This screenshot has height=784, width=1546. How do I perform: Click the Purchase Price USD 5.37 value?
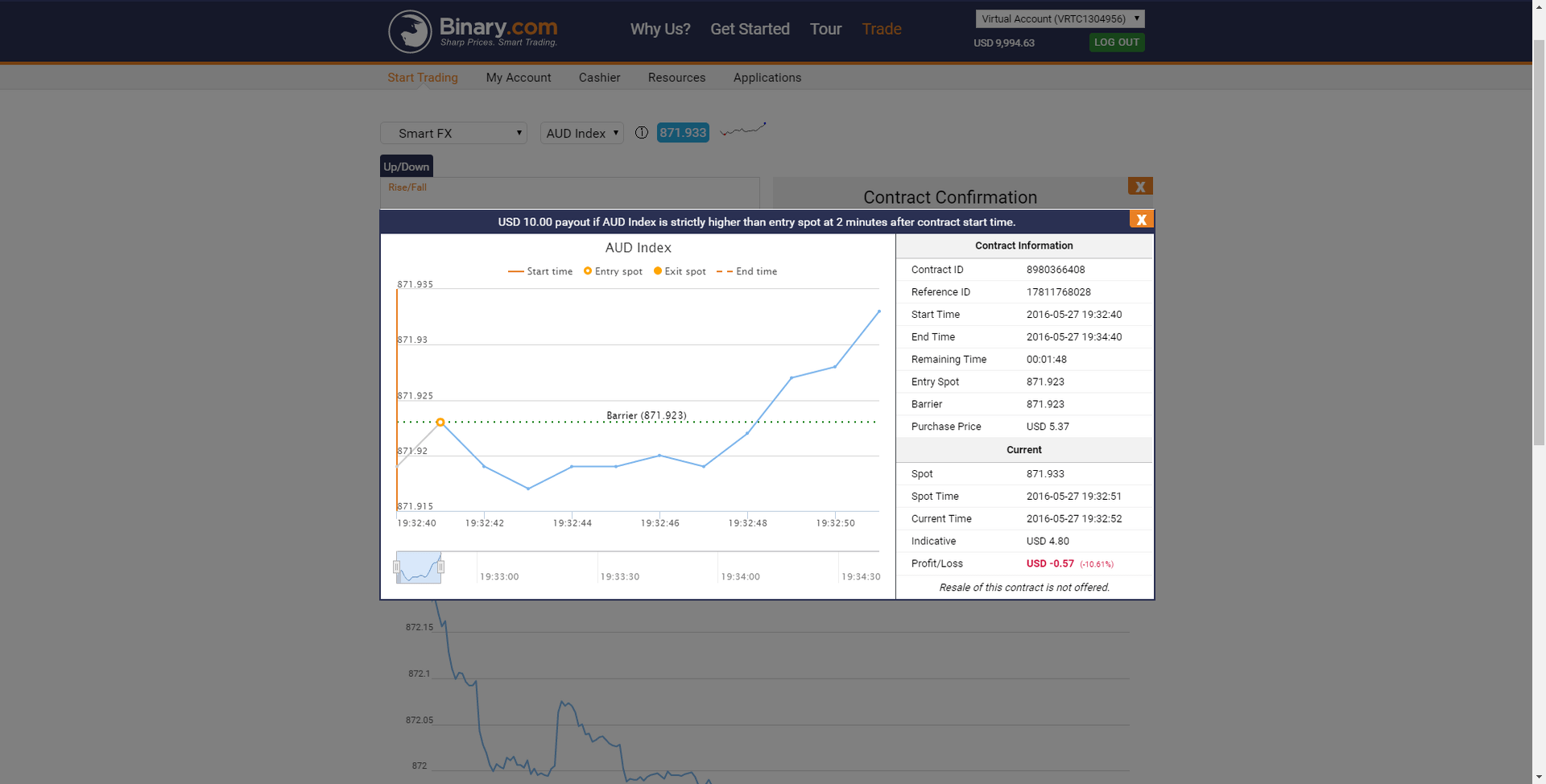[x=1048, y=427]
